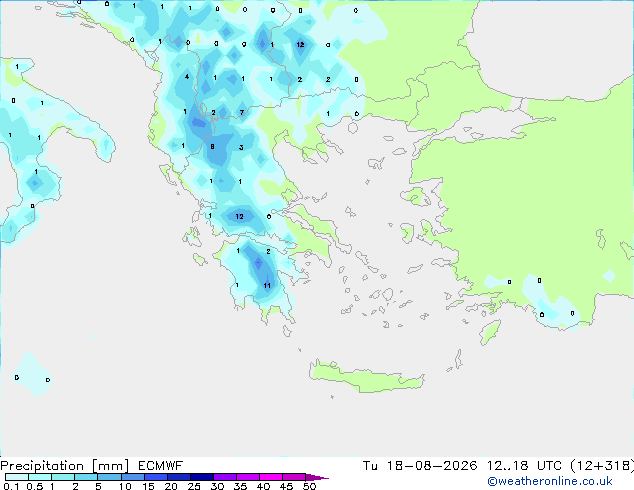Click the date '18-08-2026' text

coord(432,466)
